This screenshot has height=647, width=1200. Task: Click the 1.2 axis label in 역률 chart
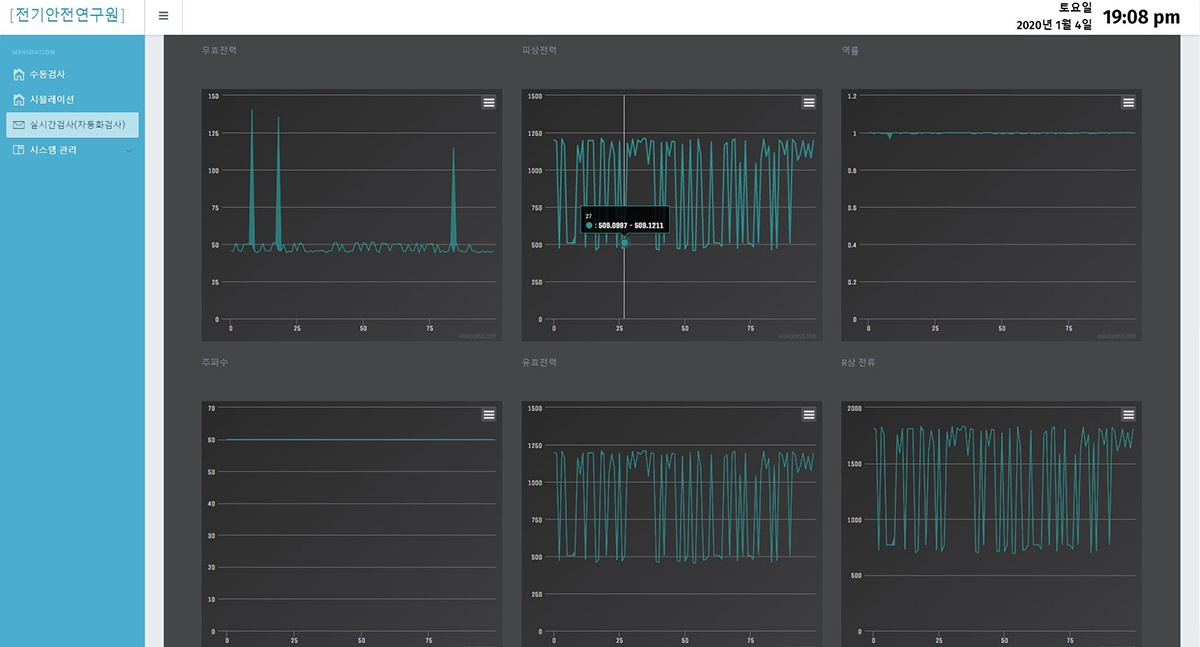pyautogui.click(x=852, y=96)
